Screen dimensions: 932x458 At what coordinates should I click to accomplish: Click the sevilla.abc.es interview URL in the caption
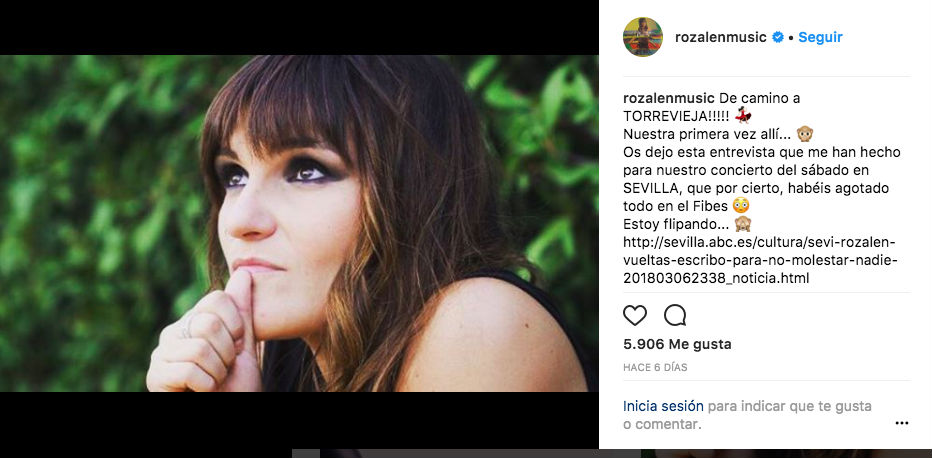pos(760,260)
